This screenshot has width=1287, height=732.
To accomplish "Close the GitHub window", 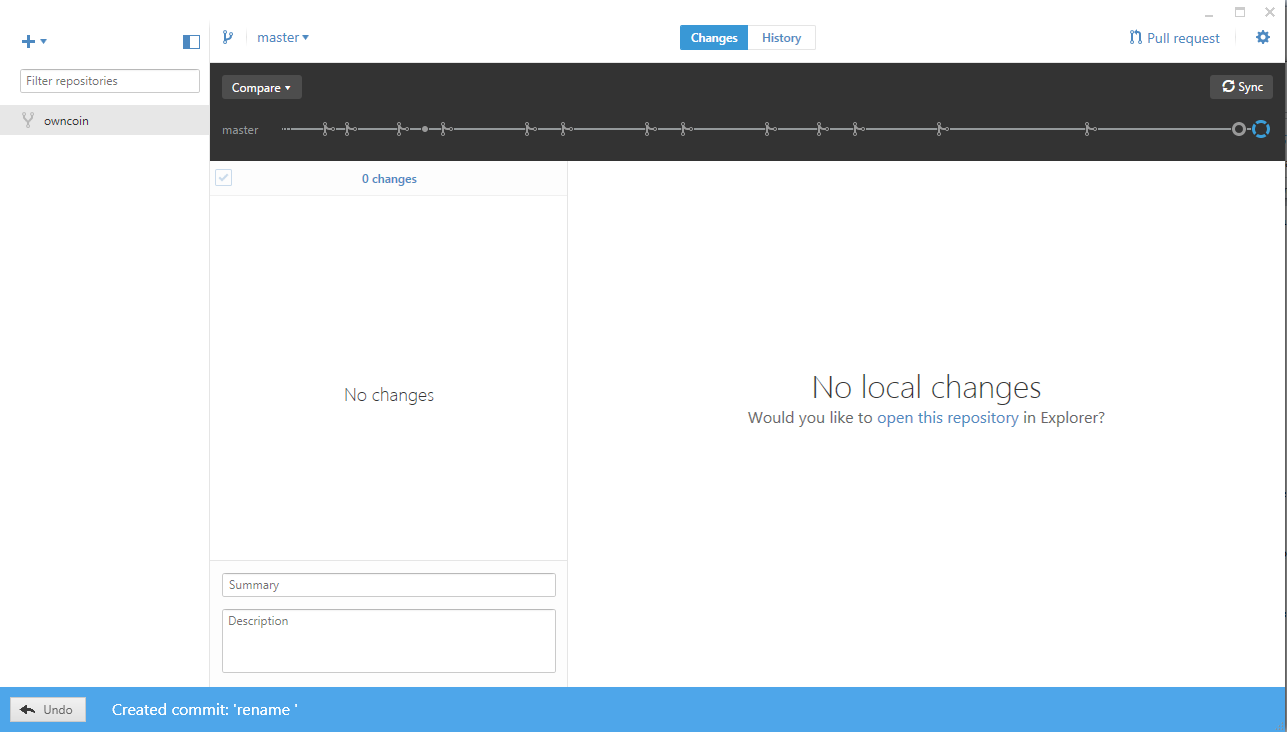I will point(1270,12).
